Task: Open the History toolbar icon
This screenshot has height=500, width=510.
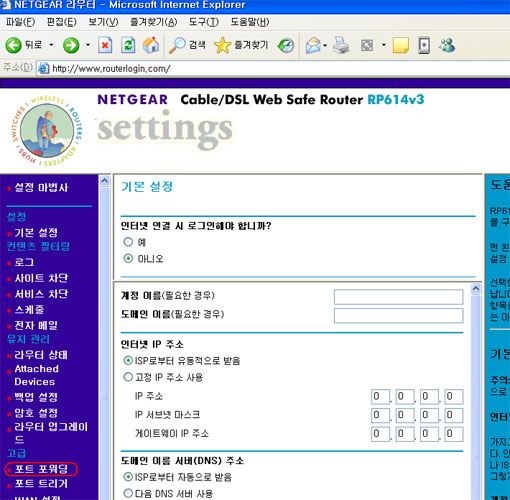Action: click(286, 45)
